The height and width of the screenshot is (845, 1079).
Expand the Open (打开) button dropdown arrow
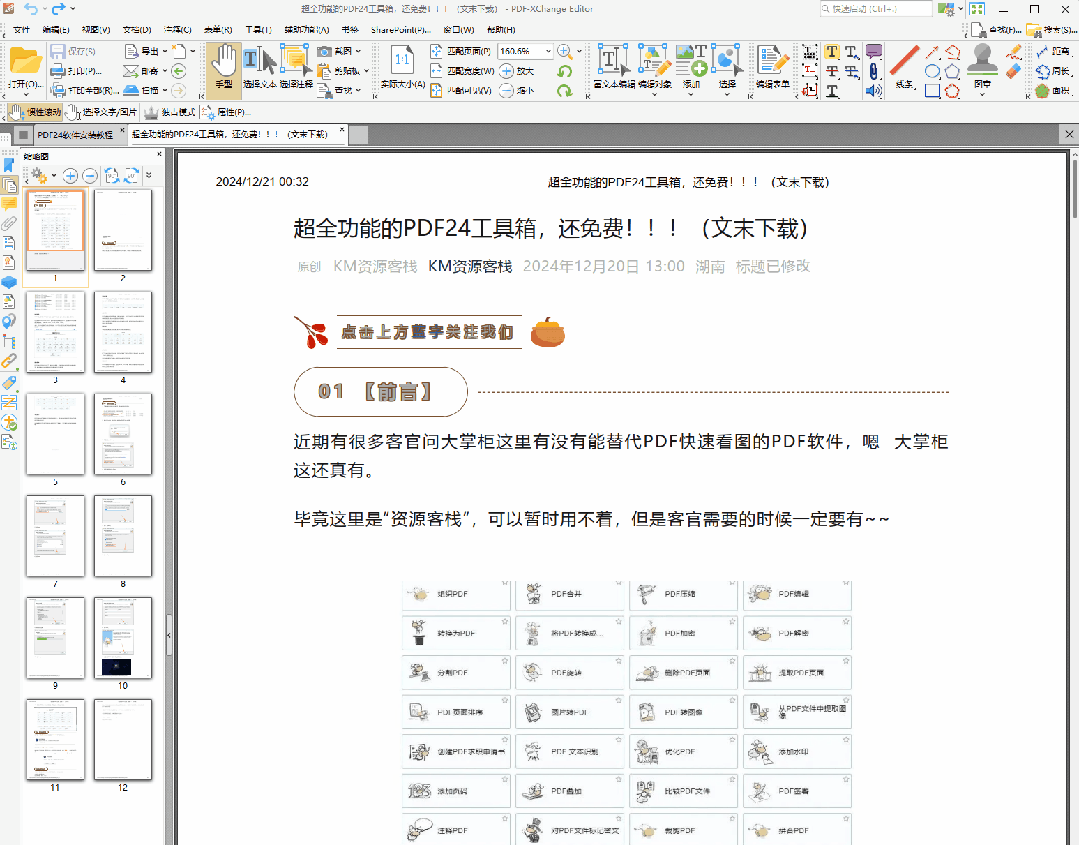26,93
